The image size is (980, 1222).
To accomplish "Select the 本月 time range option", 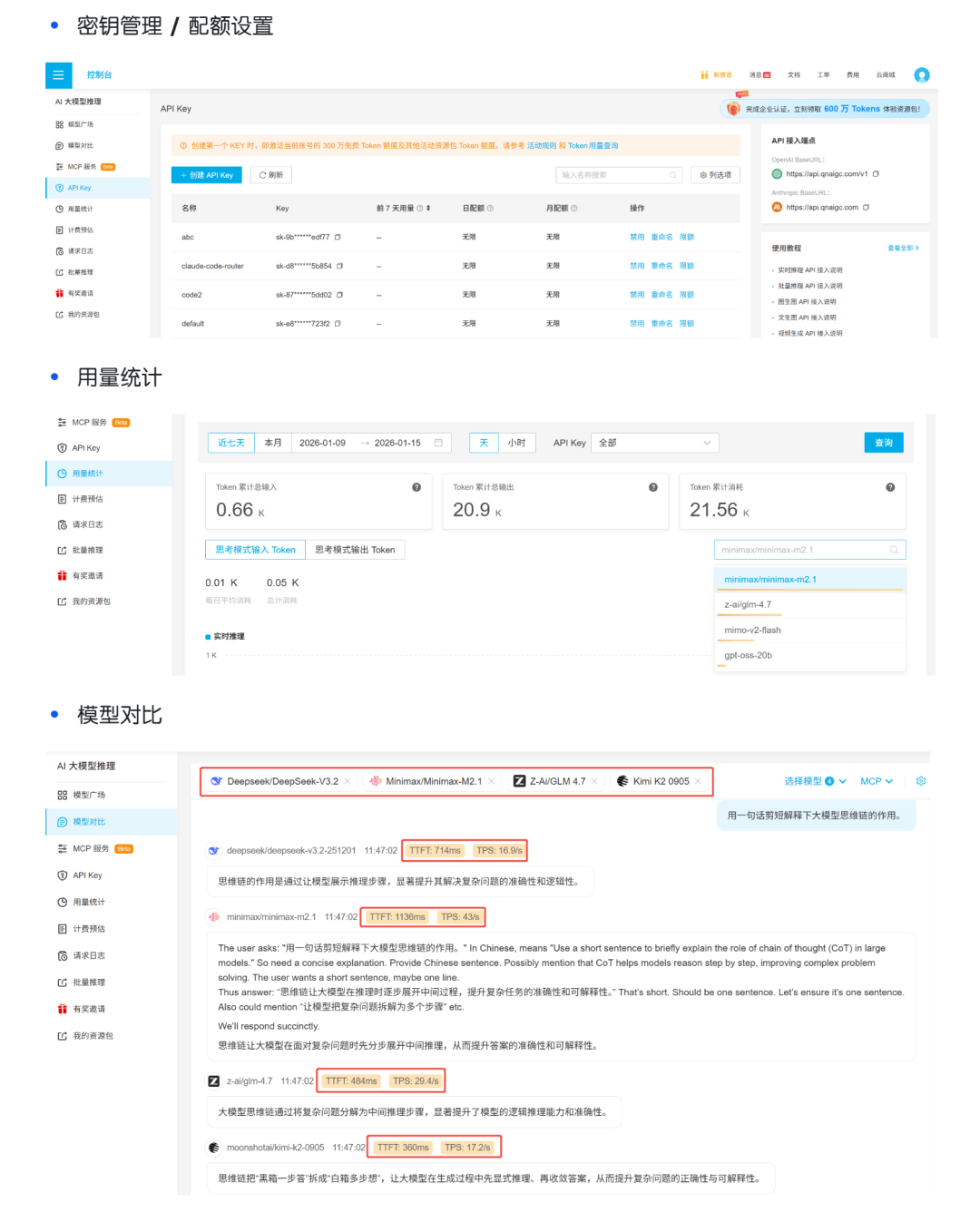I will click(x=273, y=443).
